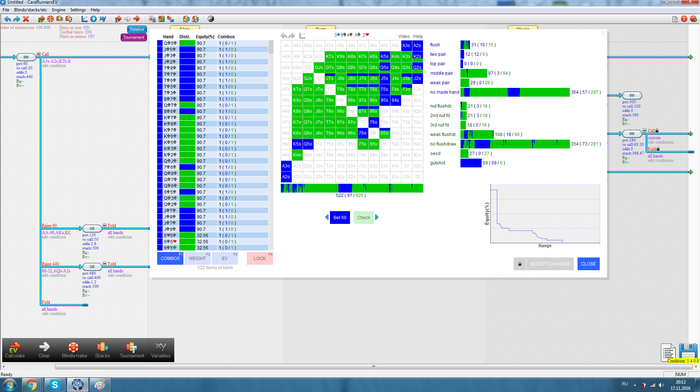Click the Windows Start button

pos(9,385)
